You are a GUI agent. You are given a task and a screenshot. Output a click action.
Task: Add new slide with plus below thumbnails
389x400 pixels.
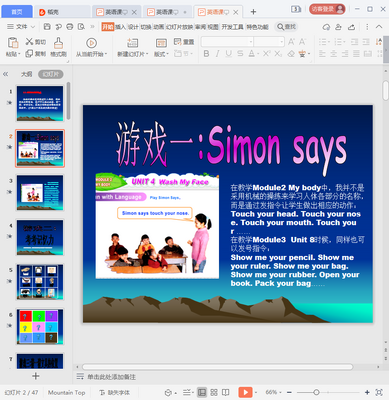pos(36,376)
